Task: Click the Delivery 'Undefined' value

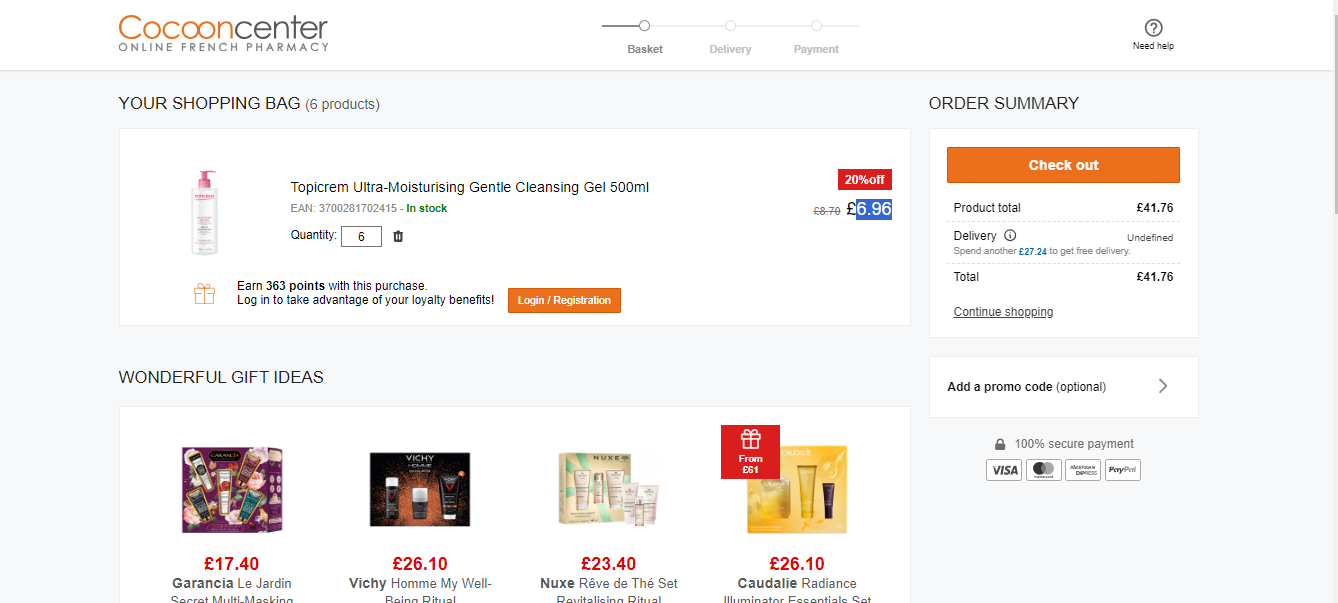Action: tap(1150, 238)
